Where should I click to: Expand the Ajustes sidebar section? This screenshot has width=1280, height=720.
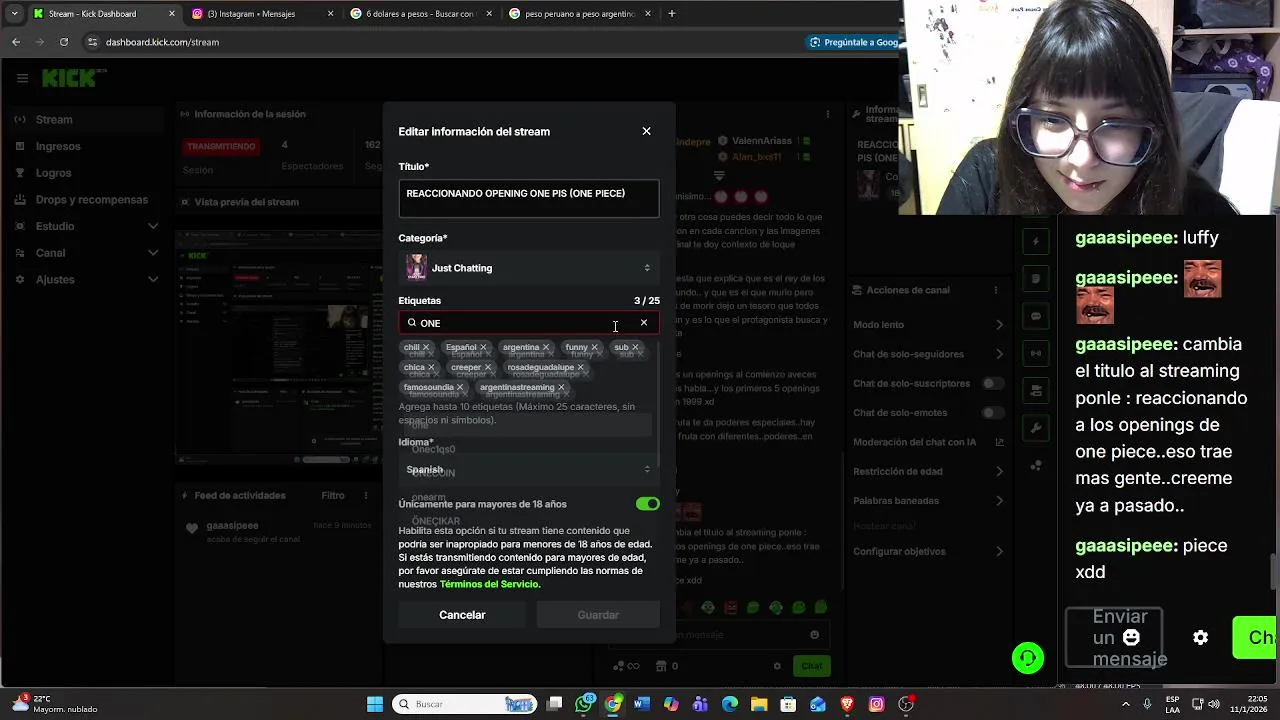(153, 279)
